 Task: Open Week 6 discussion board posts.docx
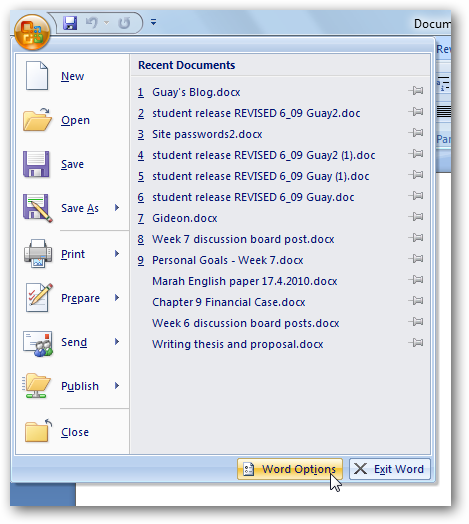point(246,323)
